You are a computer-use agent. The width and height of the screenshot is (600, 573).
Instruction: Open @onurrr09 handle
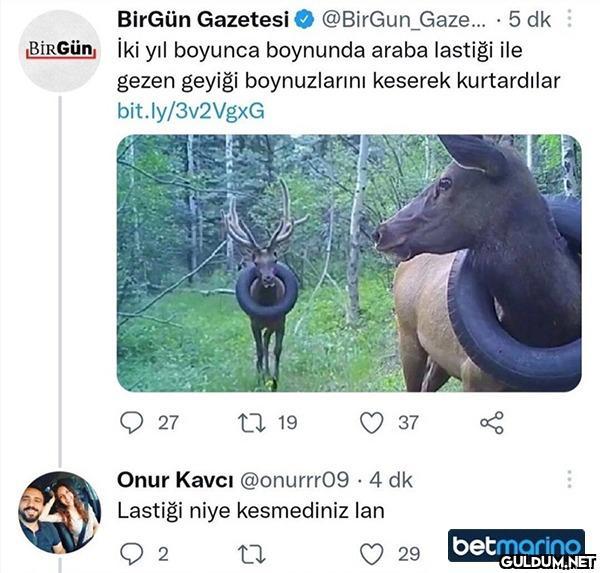click(x=295, y=480)
